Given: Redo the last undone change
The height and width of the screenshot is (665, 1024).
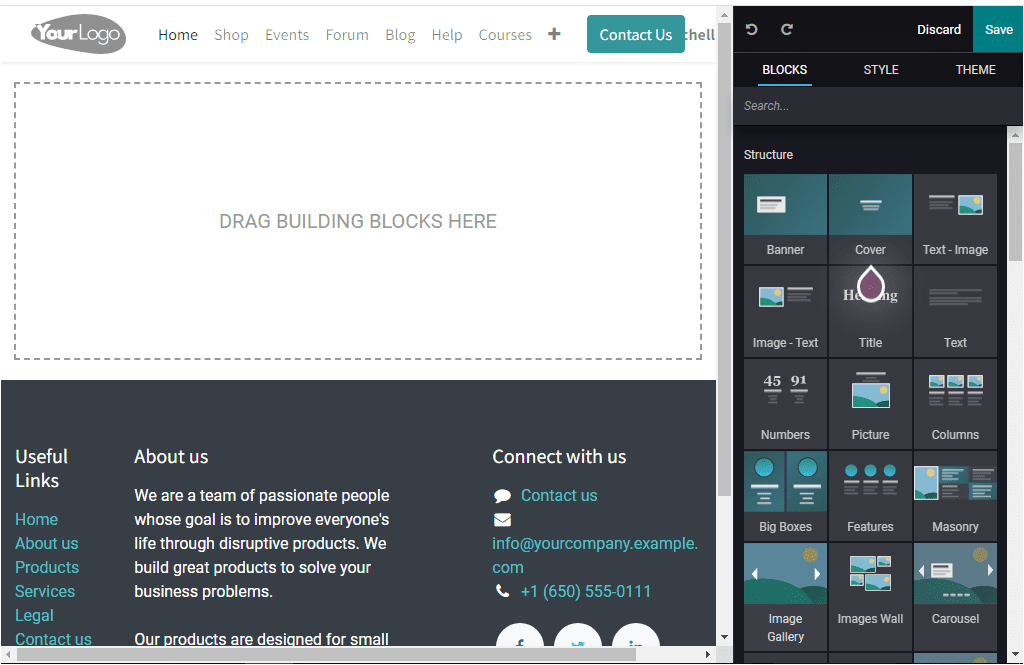Looking at the screenshot, I should 787,29.
